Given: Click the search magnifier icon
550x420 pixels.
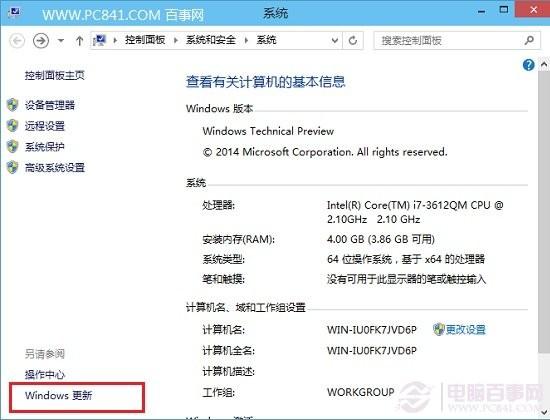Looking at the screenshot, I should (529, 40).
